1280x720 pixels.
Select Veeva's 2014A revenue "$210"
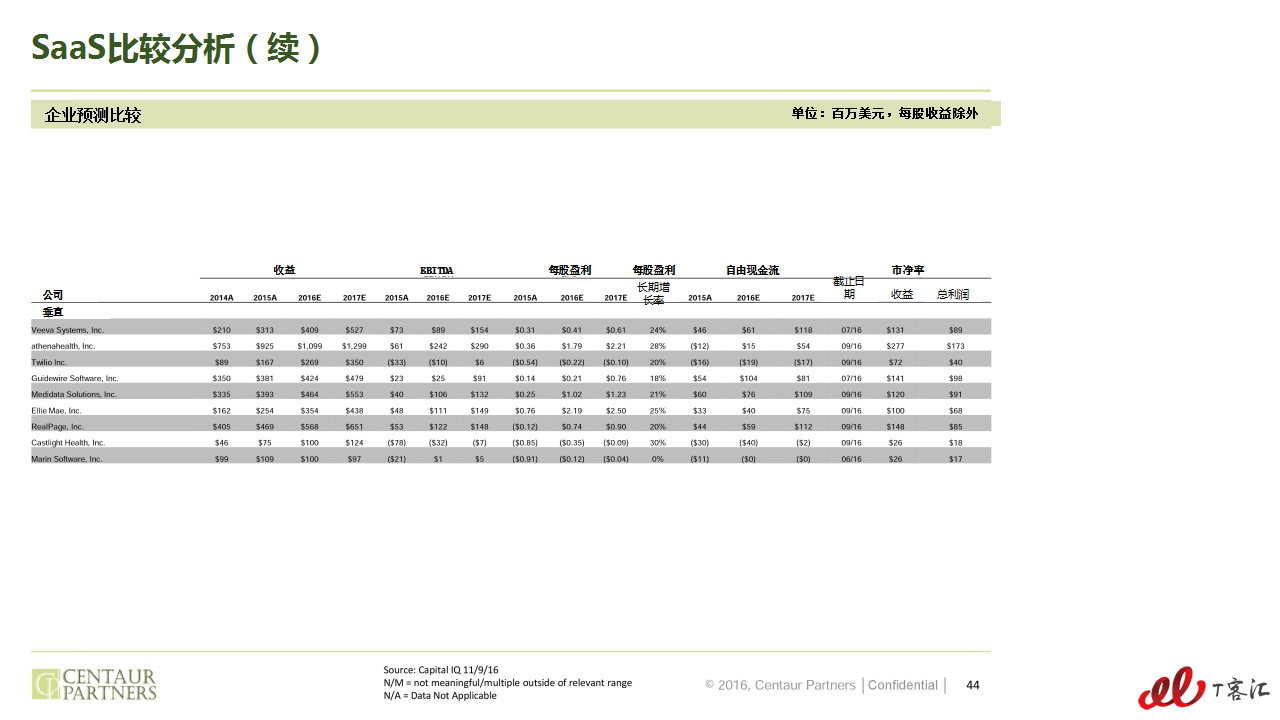[222, 330]
